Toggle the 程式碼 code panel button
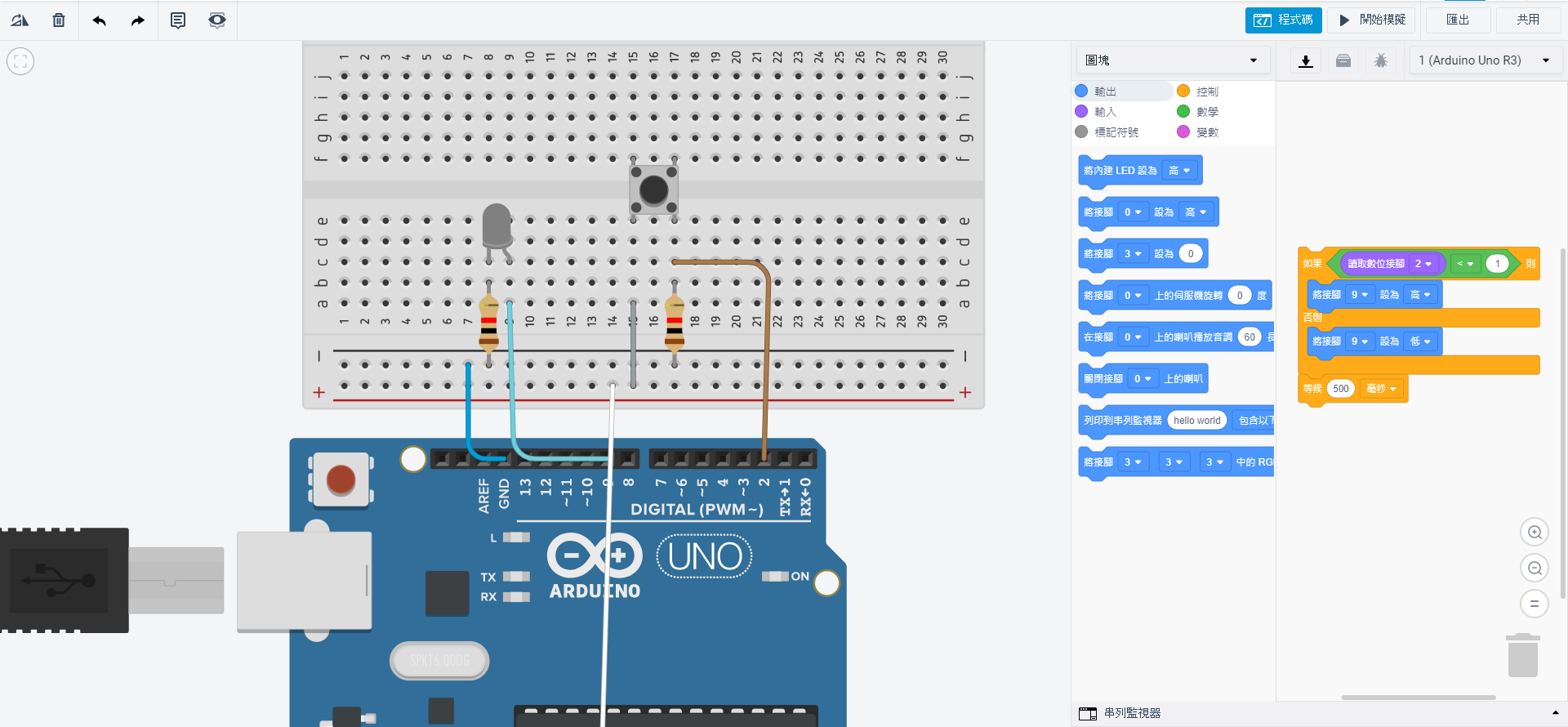The height and width of the screenshot is (727, 1568). tap(1283, 20)
